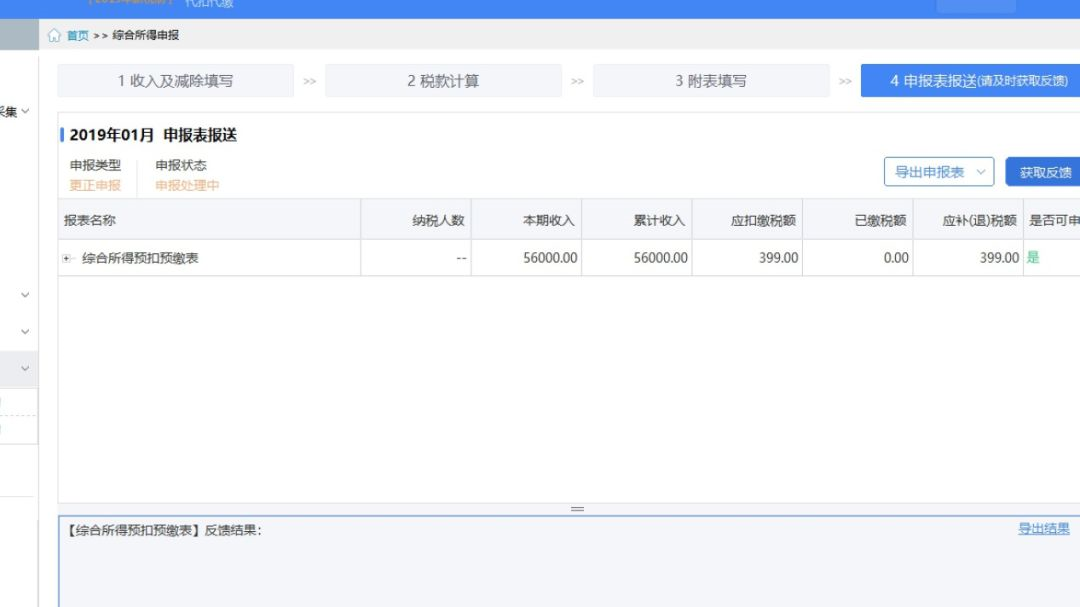Click the 本期收入 column header
This screenshot has height=607, width=1080.
click(548, 220)
